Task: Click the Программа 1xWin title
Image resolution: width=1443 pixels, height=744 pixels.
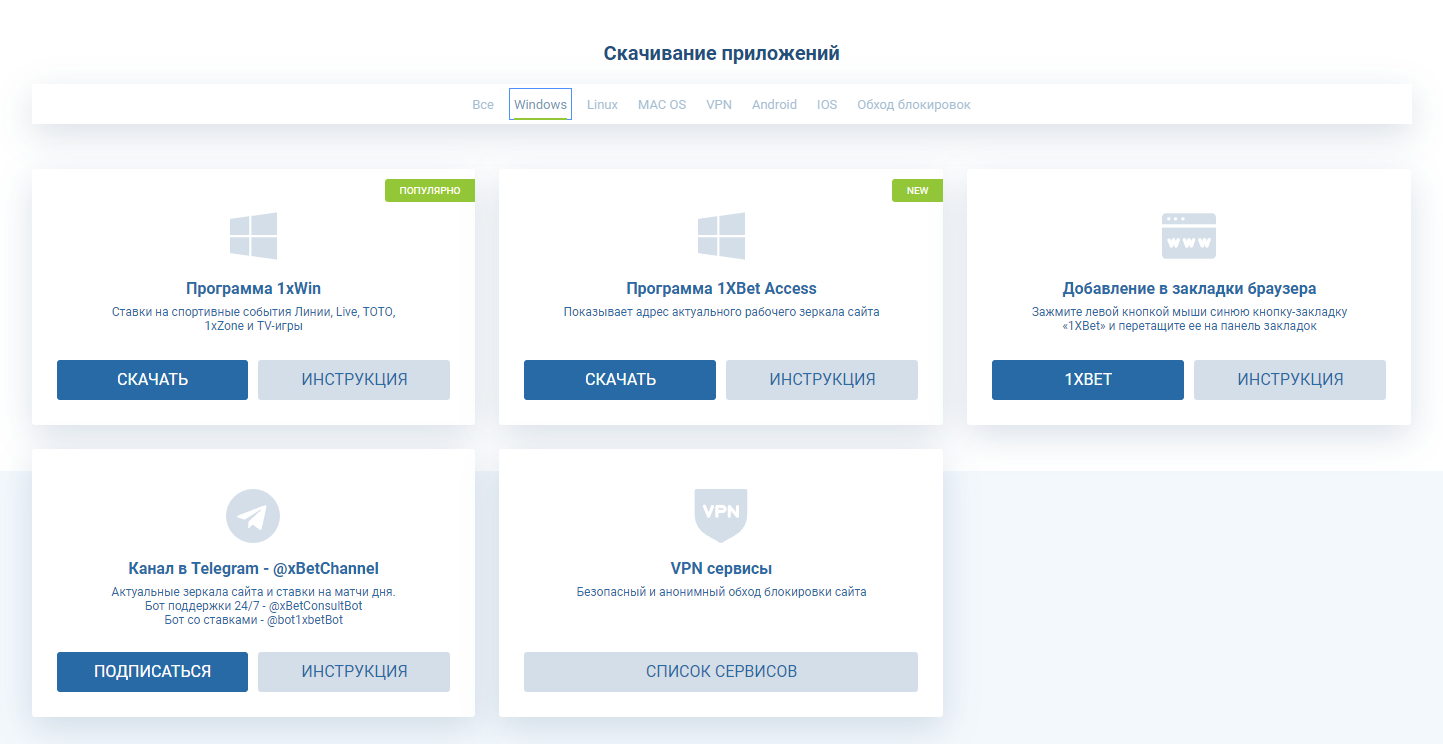Action: pos(253,289)
